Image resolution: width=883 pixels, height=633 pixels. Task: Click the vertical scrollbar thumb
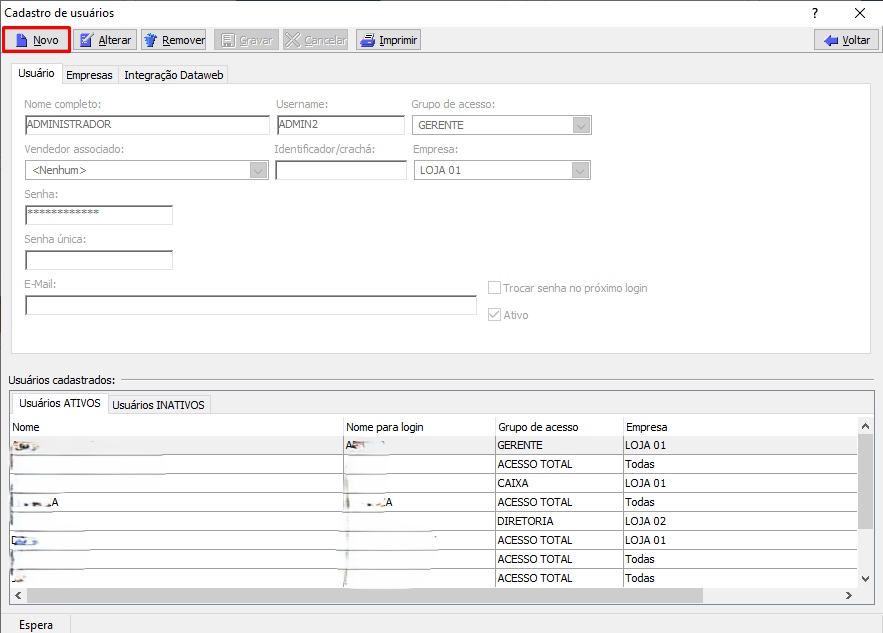[866, 482]
